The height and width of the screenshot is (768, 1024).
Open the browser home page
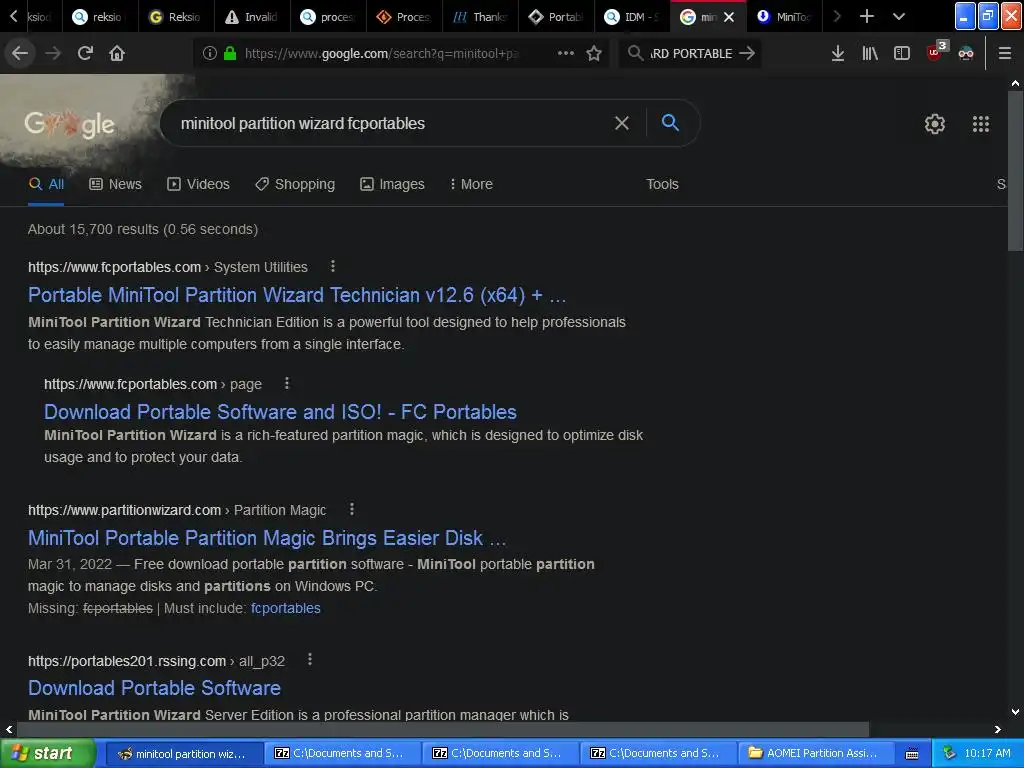pyautogui.click(x=117, y=53)
